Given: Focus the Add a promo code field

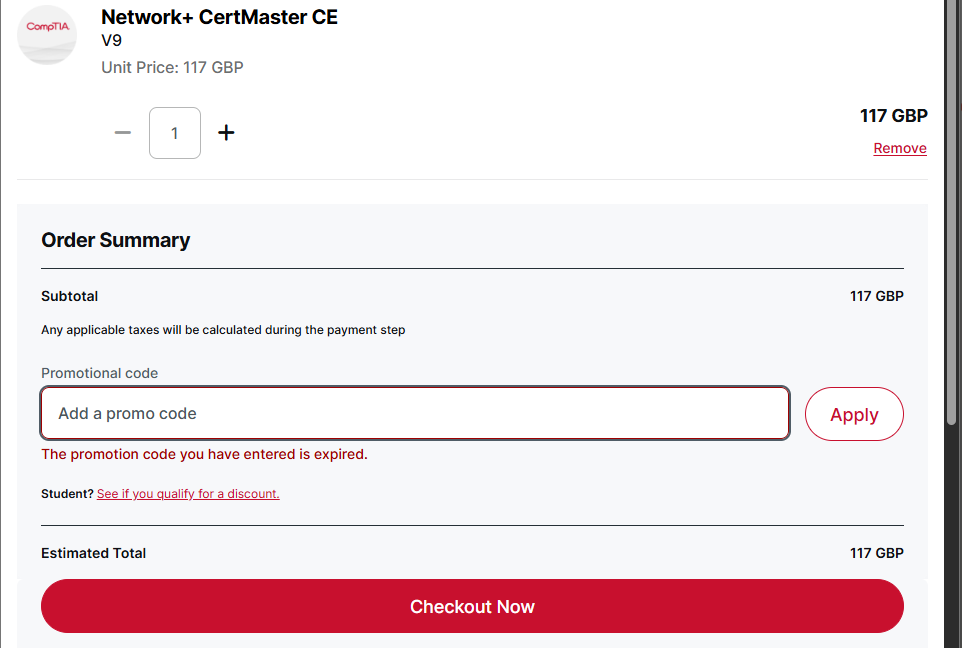Looking at the screenshot, I should click(415, 413).
